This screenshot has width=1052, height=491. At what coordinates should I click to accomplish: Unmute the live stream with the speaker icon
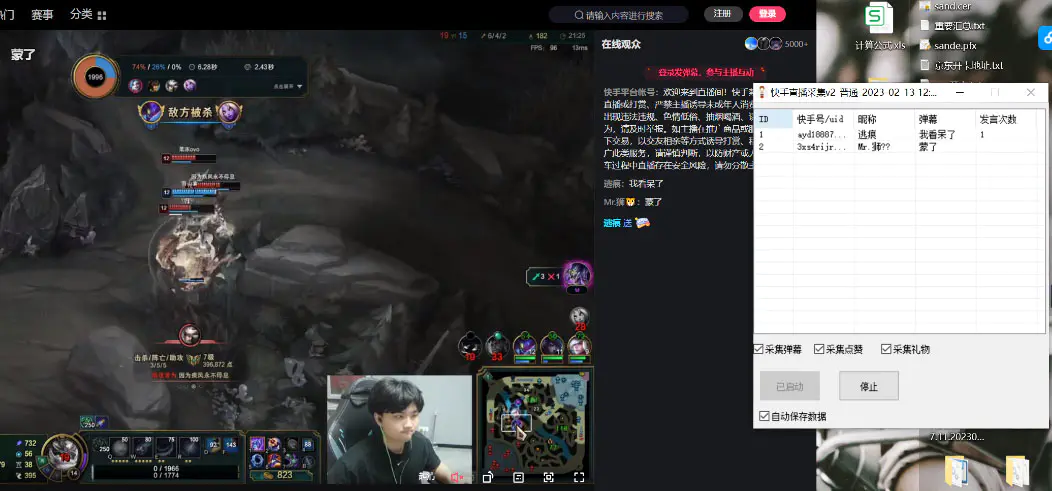tap(458, 477)
